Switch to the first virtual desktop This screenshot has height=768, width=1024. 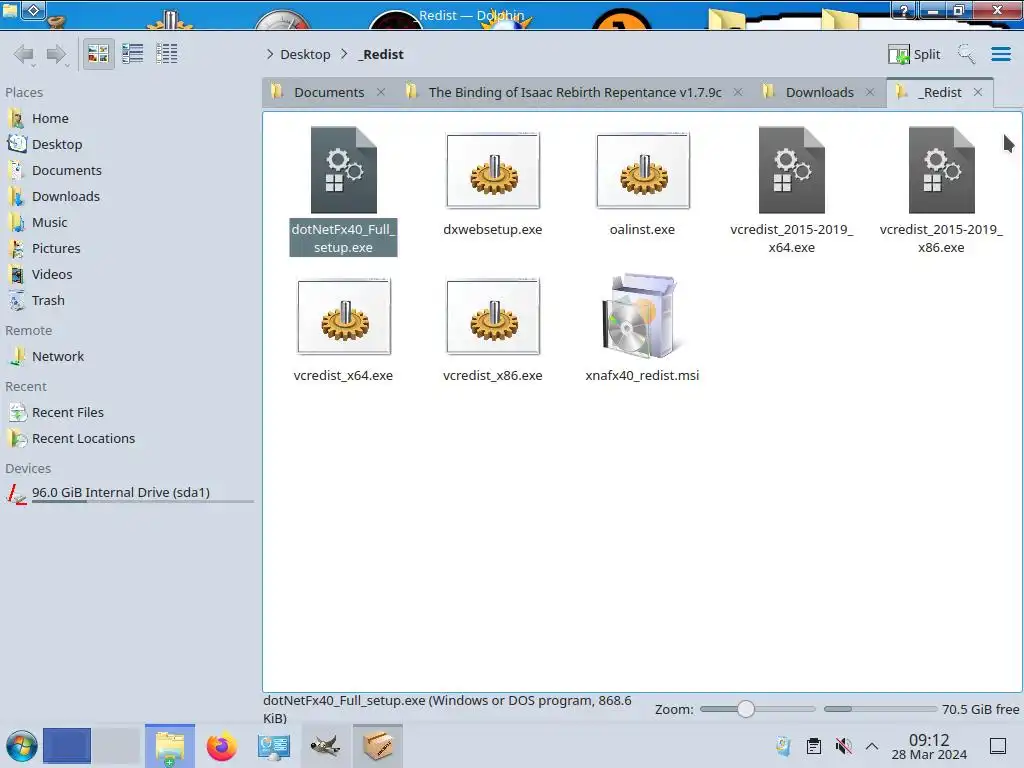pyautogui.click(x=67, y=746)
